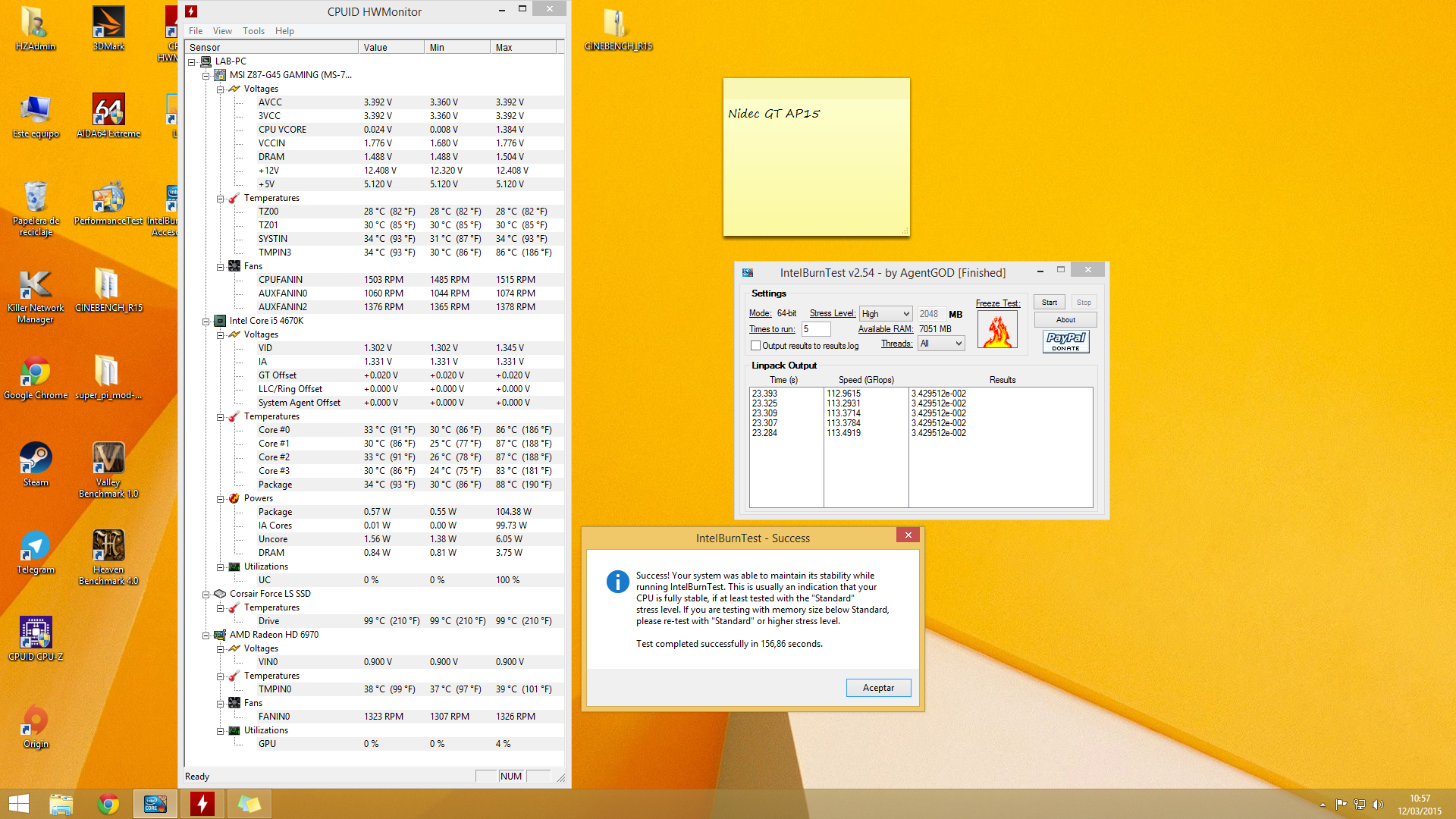Launch Heaven Benchmark 4.0 shortcut

pos(108,557)
